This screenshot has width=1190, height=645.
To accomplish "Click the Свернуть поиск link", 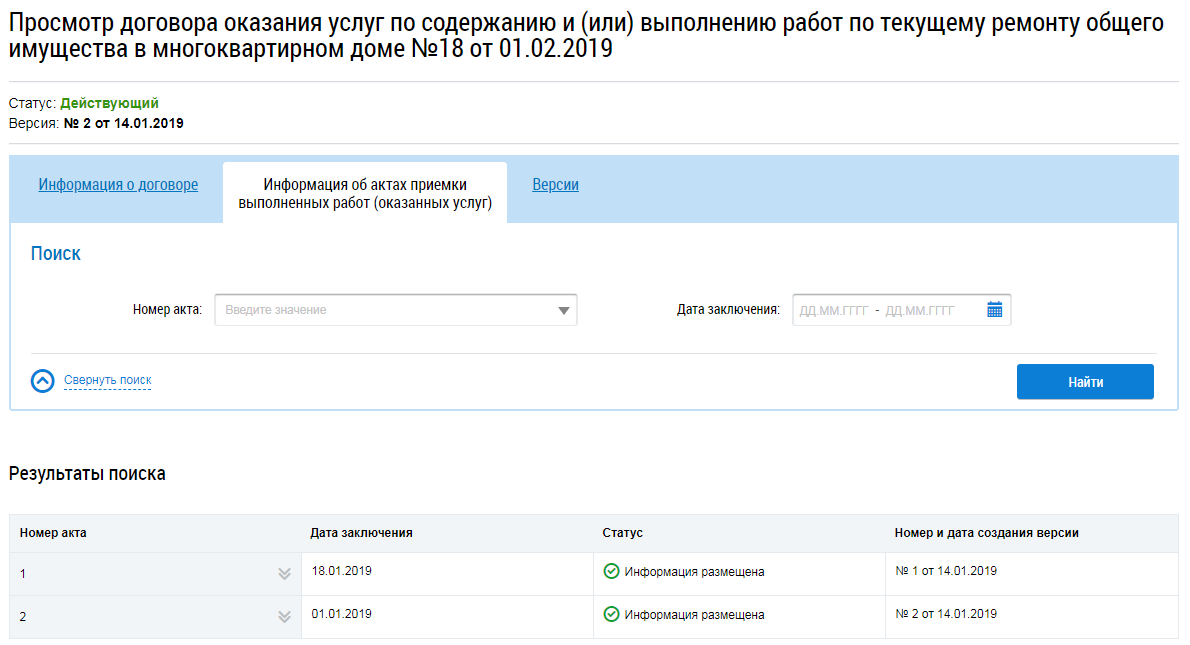I will click(108, 381).
